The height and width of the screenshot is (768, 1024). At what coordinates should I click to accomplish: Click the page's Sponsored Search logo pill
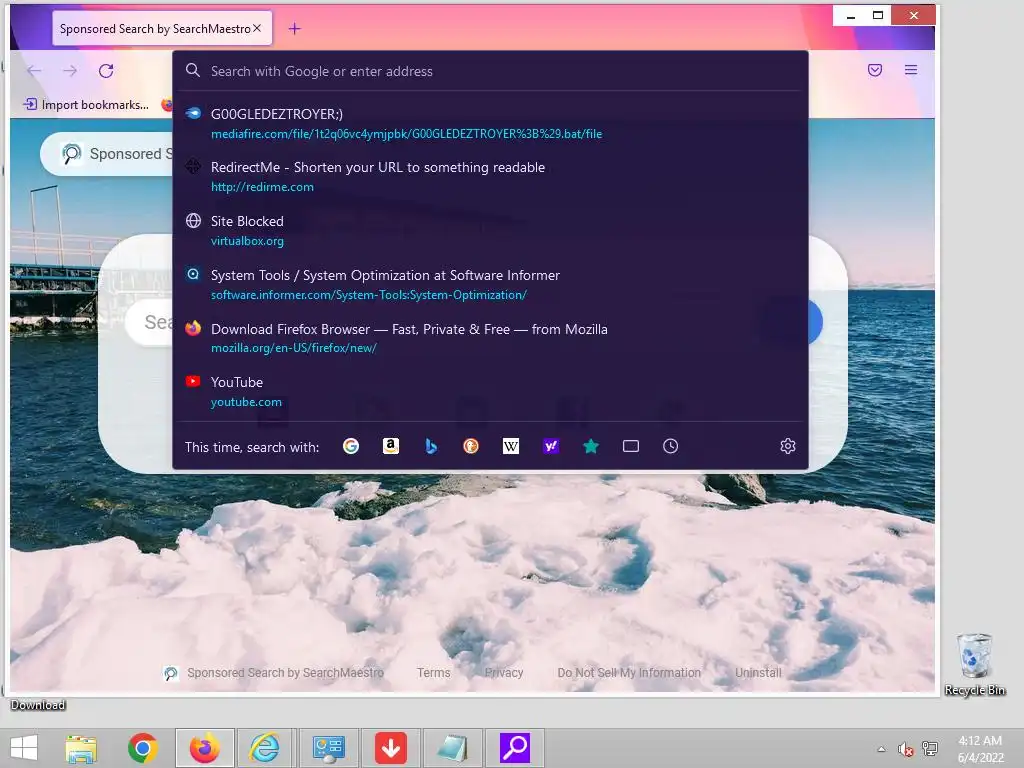tap(108, 154)
